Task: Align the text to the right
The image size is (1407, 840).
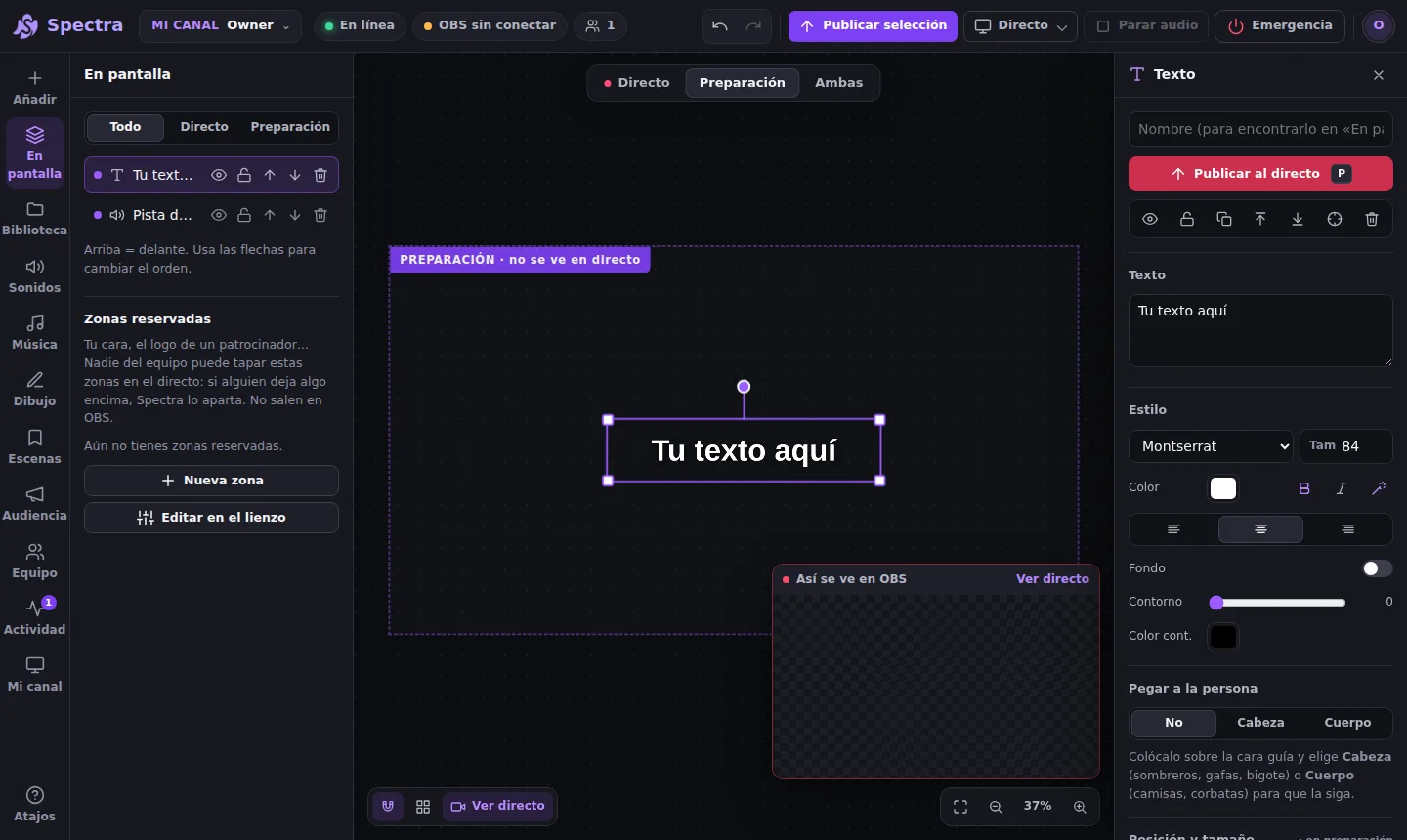Action: click(1347, 529)
